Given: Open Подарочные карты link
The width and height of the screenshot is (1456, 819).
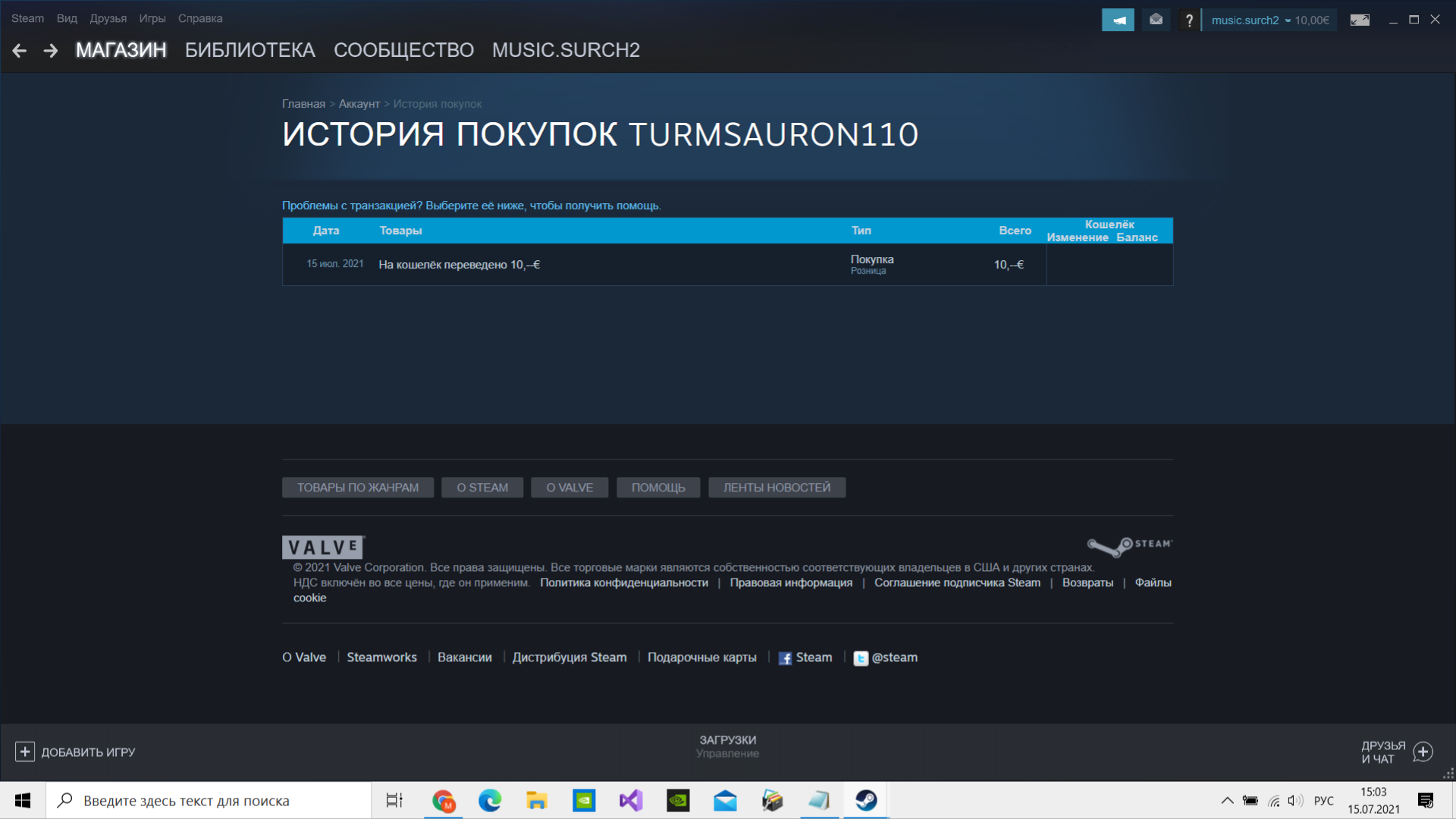Looking at the screenshot, I should 701,657.
